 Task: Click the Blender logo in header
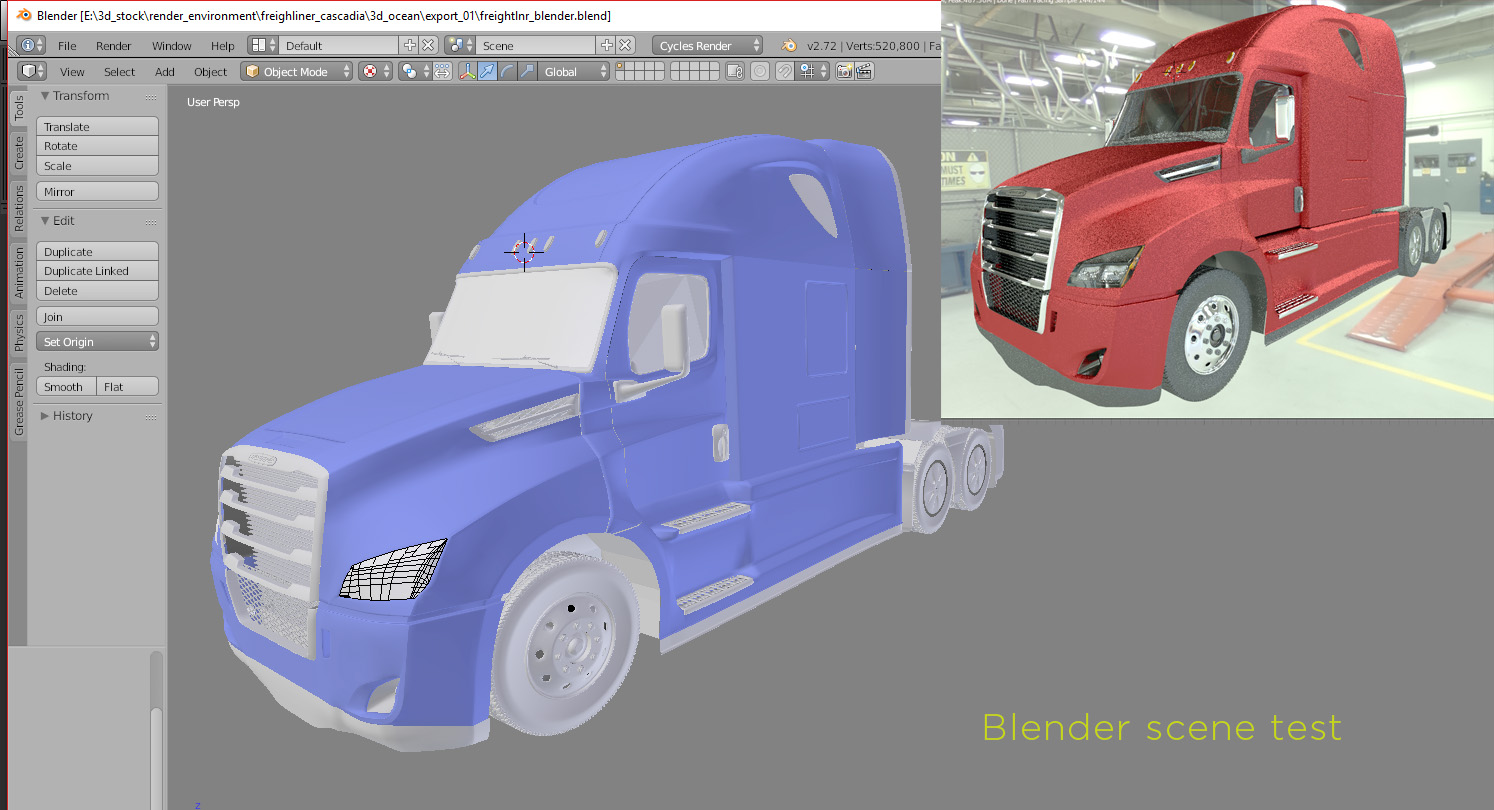coord(790,46)
